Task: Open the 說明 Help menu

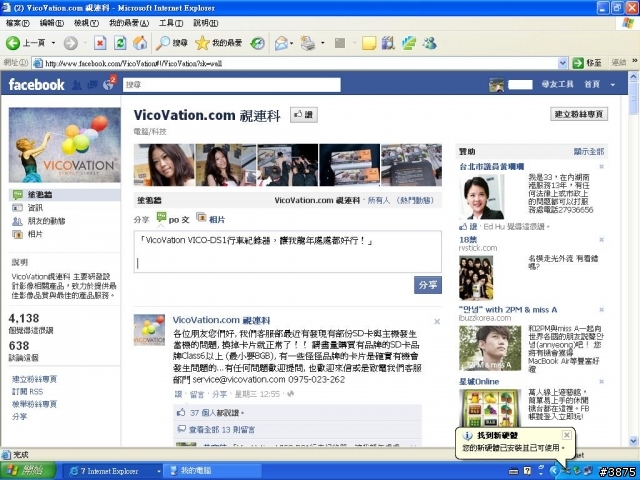Action: click(205, 23)
